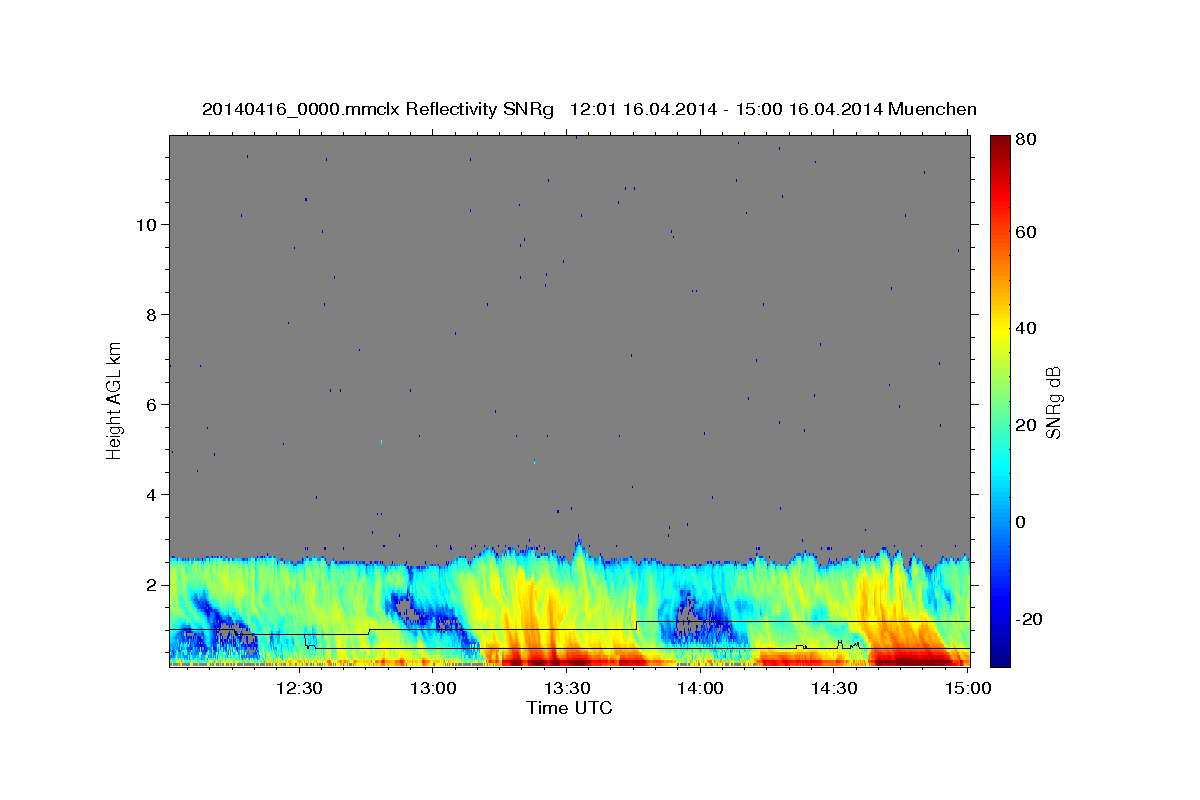Click the colorbar value '40'
The image size is (1200, 800).
pyautogui.click(x=1027, y=328)
